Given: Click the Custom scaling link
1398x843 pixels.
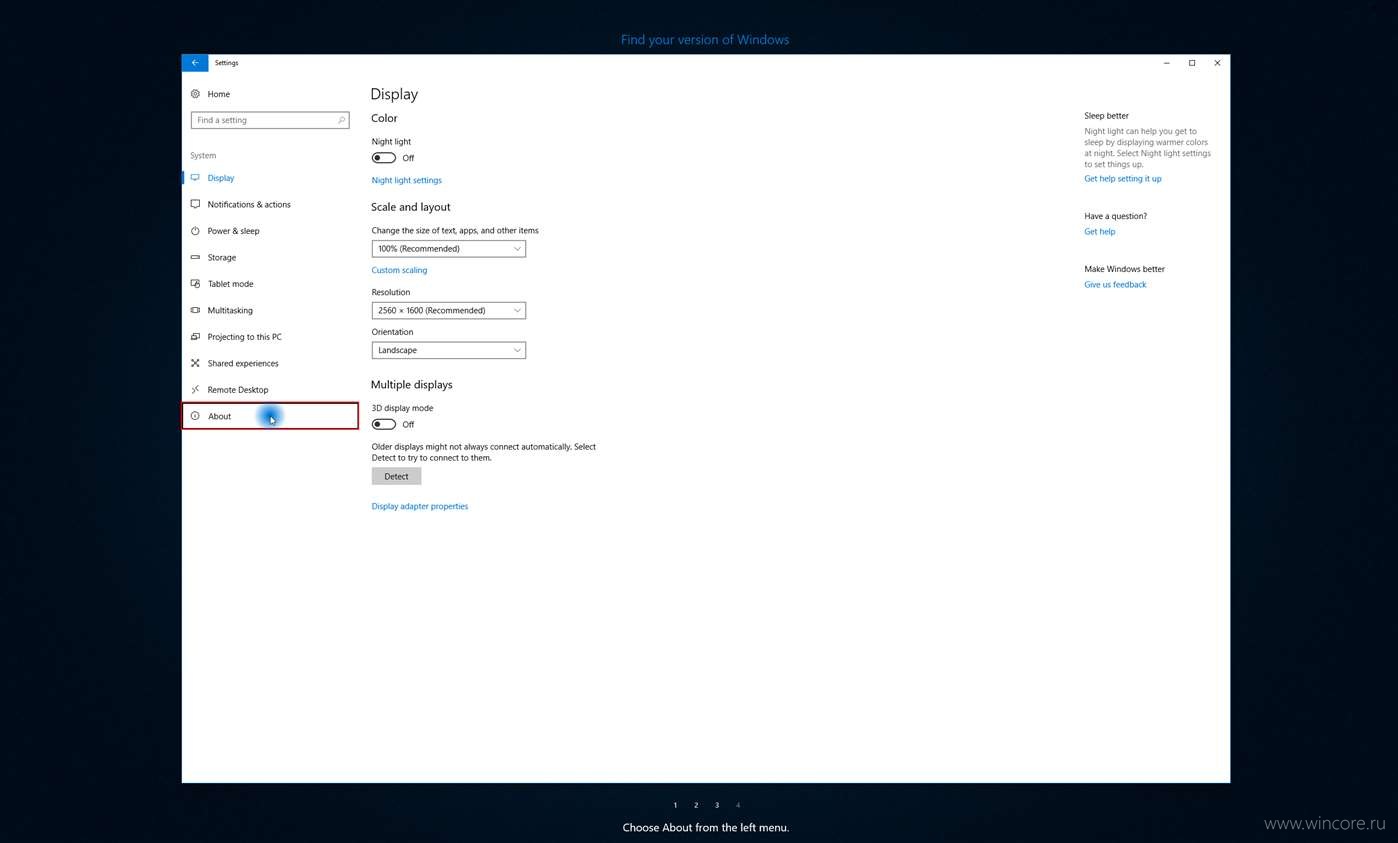Looking at the screenshot, I should [x=399, y=270].
